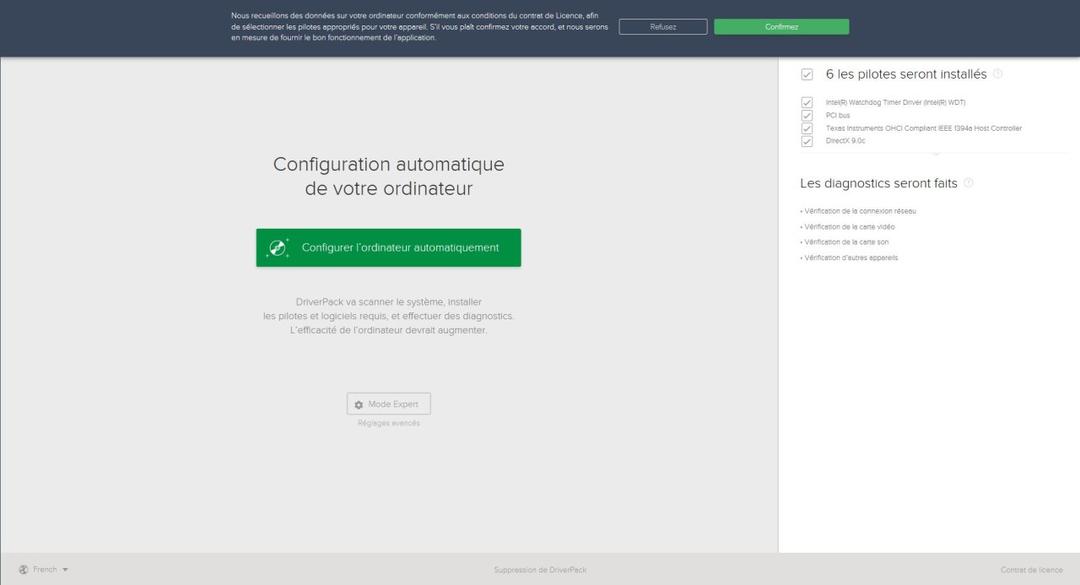Viewport: 1080px width, 585px height.
Task: Disable Intel(R) Watchdog Timer Driver installation
Action: point(807,102)
